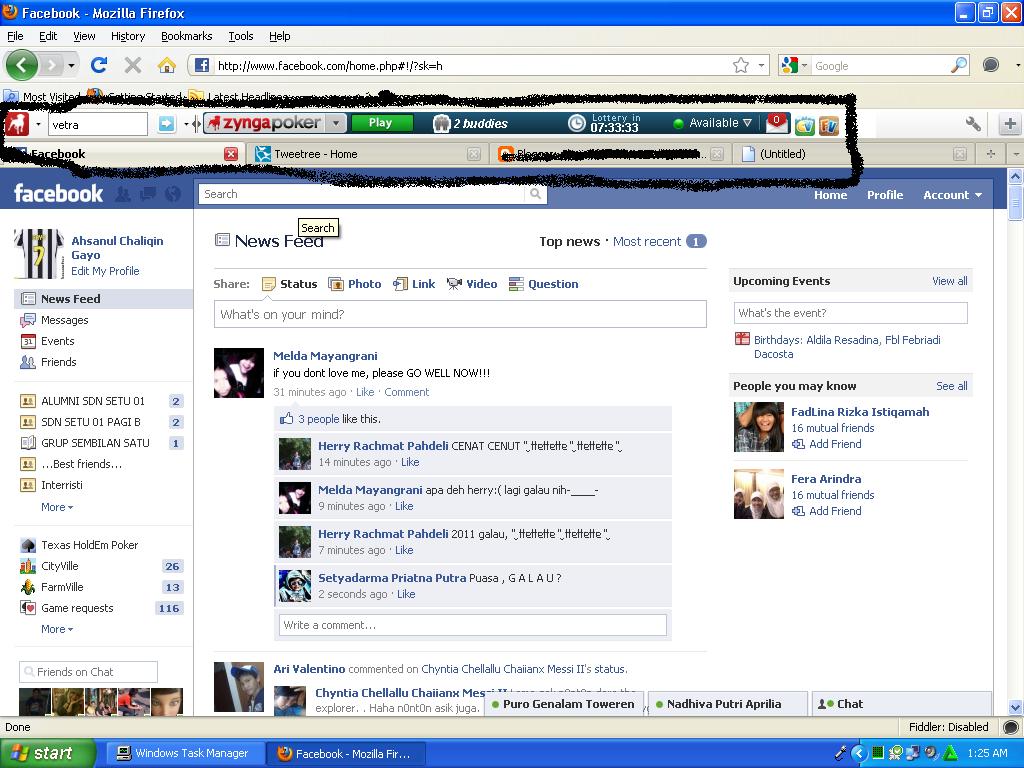
Task: Click the Stop loading X icon
Action: [x=133, y=65]
